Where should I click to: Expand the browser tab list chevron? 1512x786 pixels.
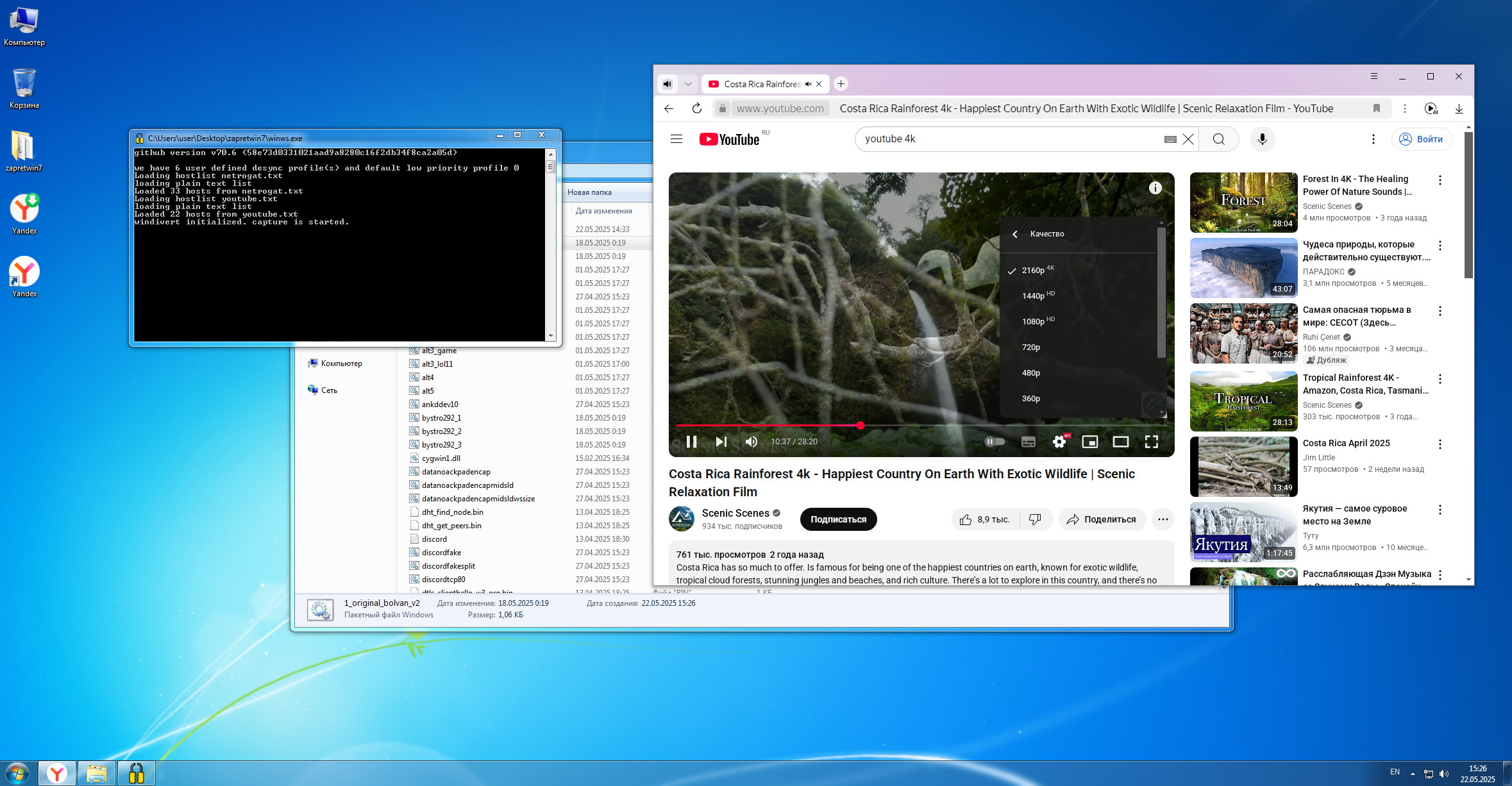click(x=688, y=84)
